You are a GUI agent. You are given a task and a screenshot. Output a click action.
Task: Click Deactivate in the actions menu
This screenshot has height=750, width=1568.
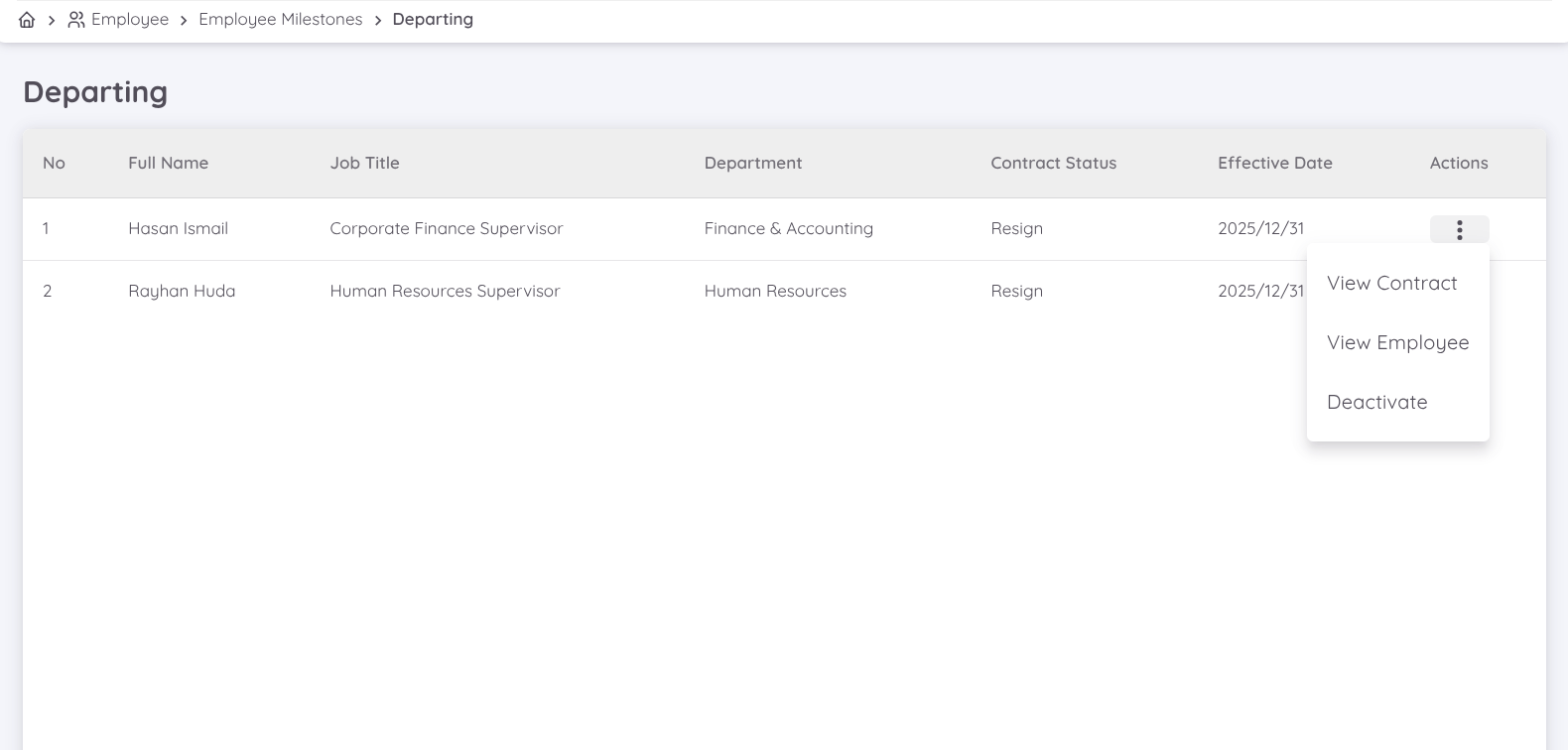point(1376,402)
